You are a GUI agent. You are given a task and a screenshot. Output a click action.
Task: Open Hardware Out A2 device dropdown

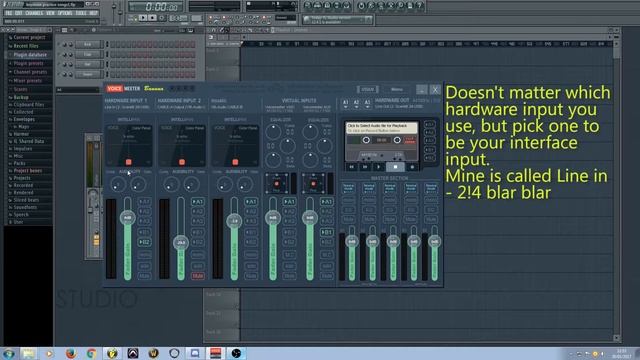coord(356,104)
